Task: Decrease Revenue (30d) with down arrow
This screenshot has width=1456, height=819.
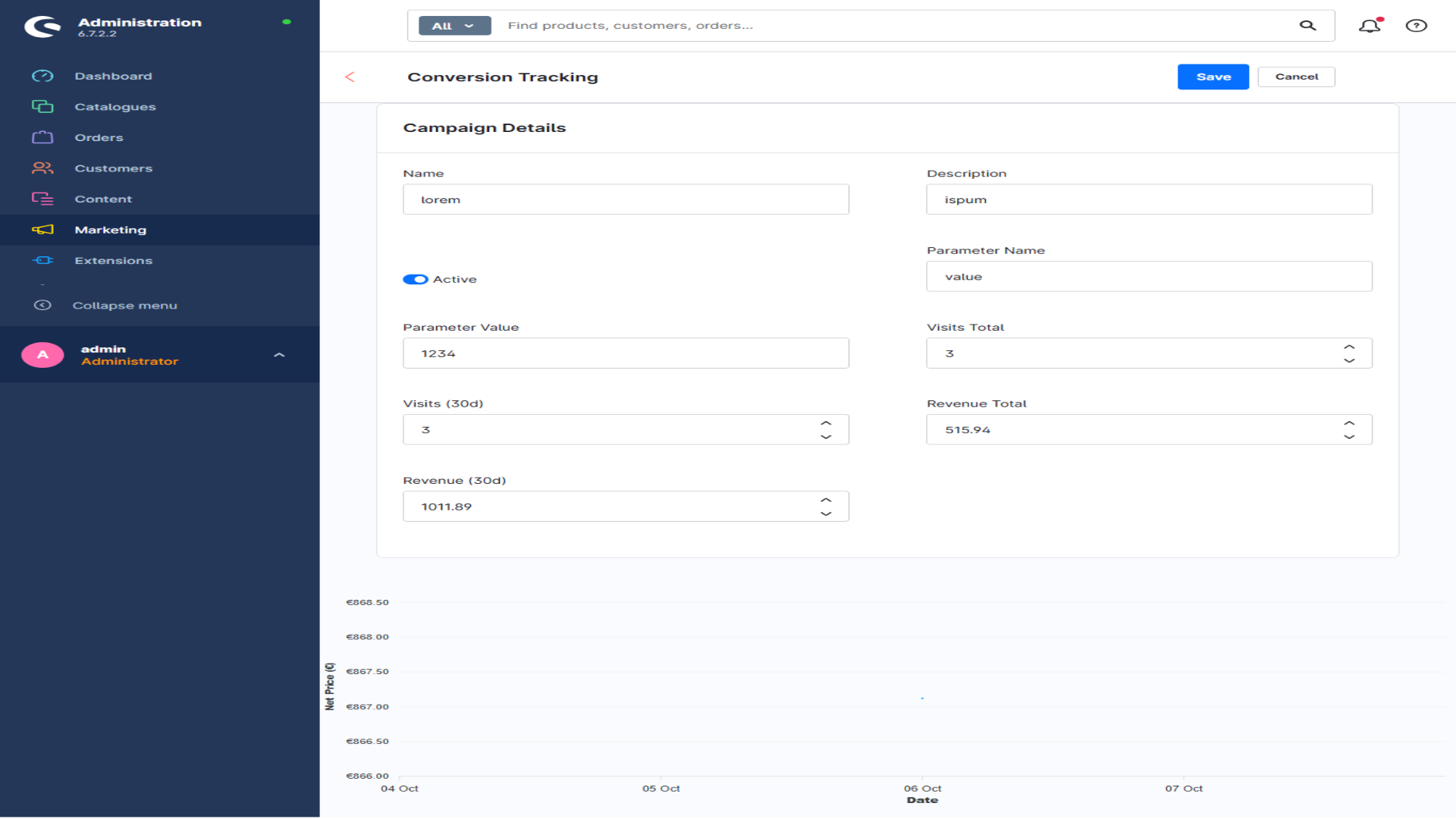Action: (826, 514)
